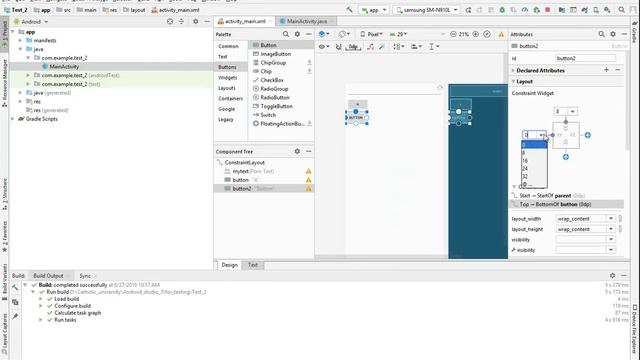Select margin value 16 in dropdown list
The width and height of the screenshot is (640, 360).
(534, 161)
